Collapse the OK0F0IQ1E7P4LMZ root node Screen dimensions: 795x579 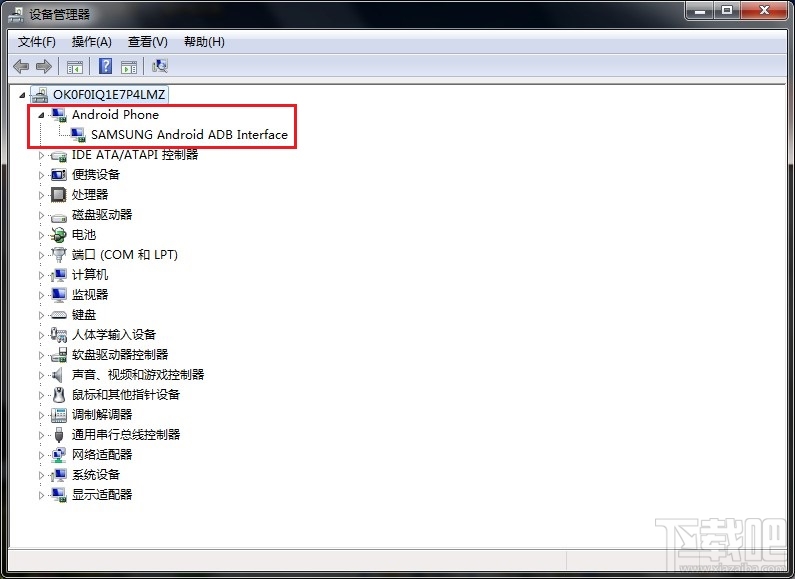[22, 95]
